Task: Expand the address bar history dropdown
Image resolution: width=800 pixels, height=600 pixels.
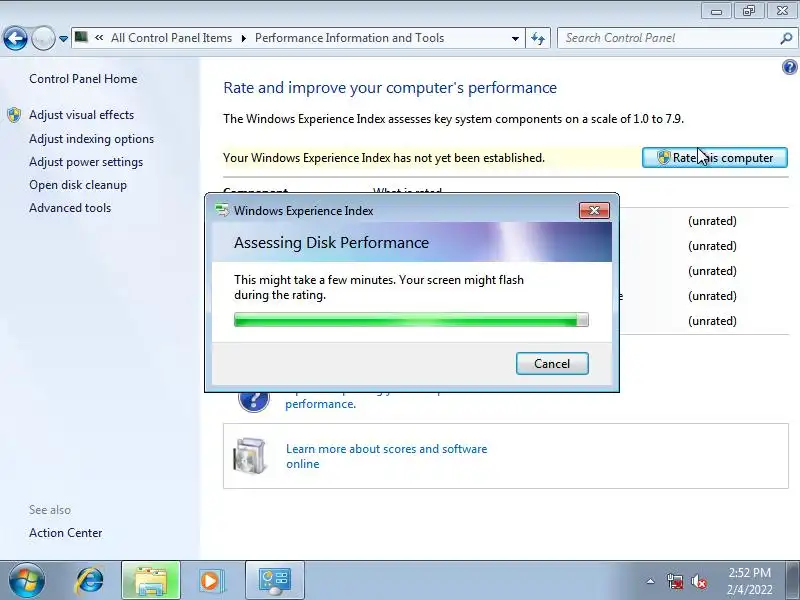Action: pos(515,39)
